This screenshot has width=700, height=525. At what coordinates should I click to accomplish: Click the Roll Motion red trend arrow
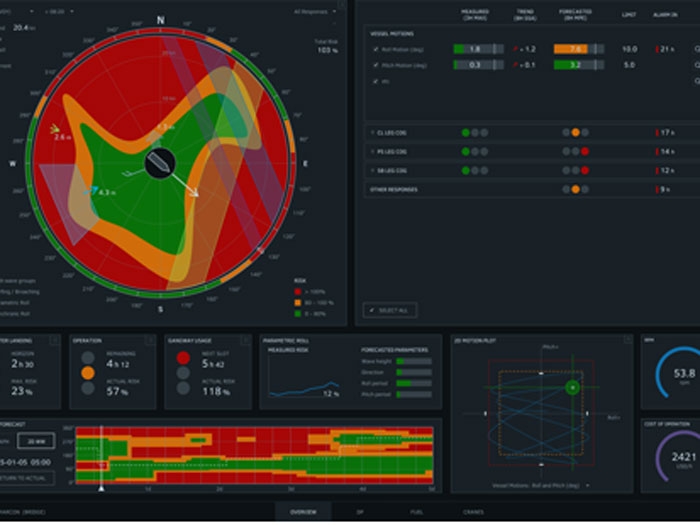click(x=516, y=49)
